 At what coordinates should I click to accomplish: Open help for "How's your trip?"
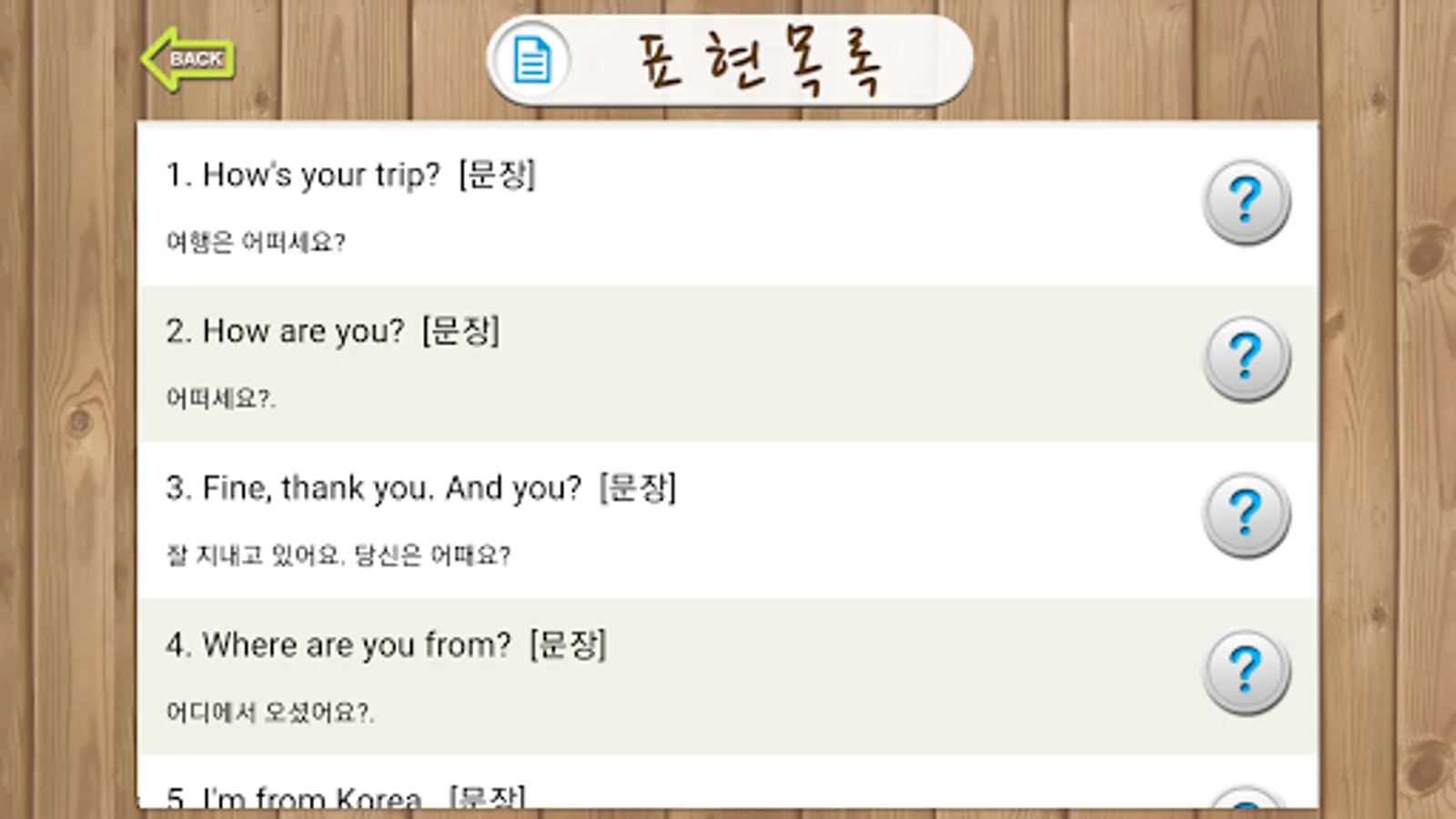(x=1246, y=201)
